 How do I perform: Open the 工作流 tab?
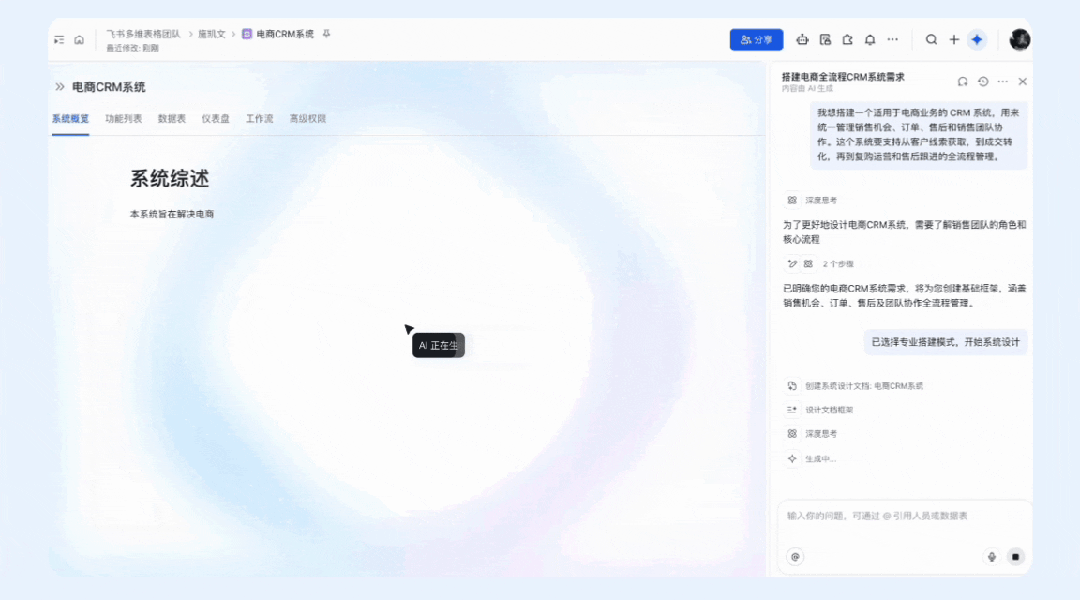[259, 118]
